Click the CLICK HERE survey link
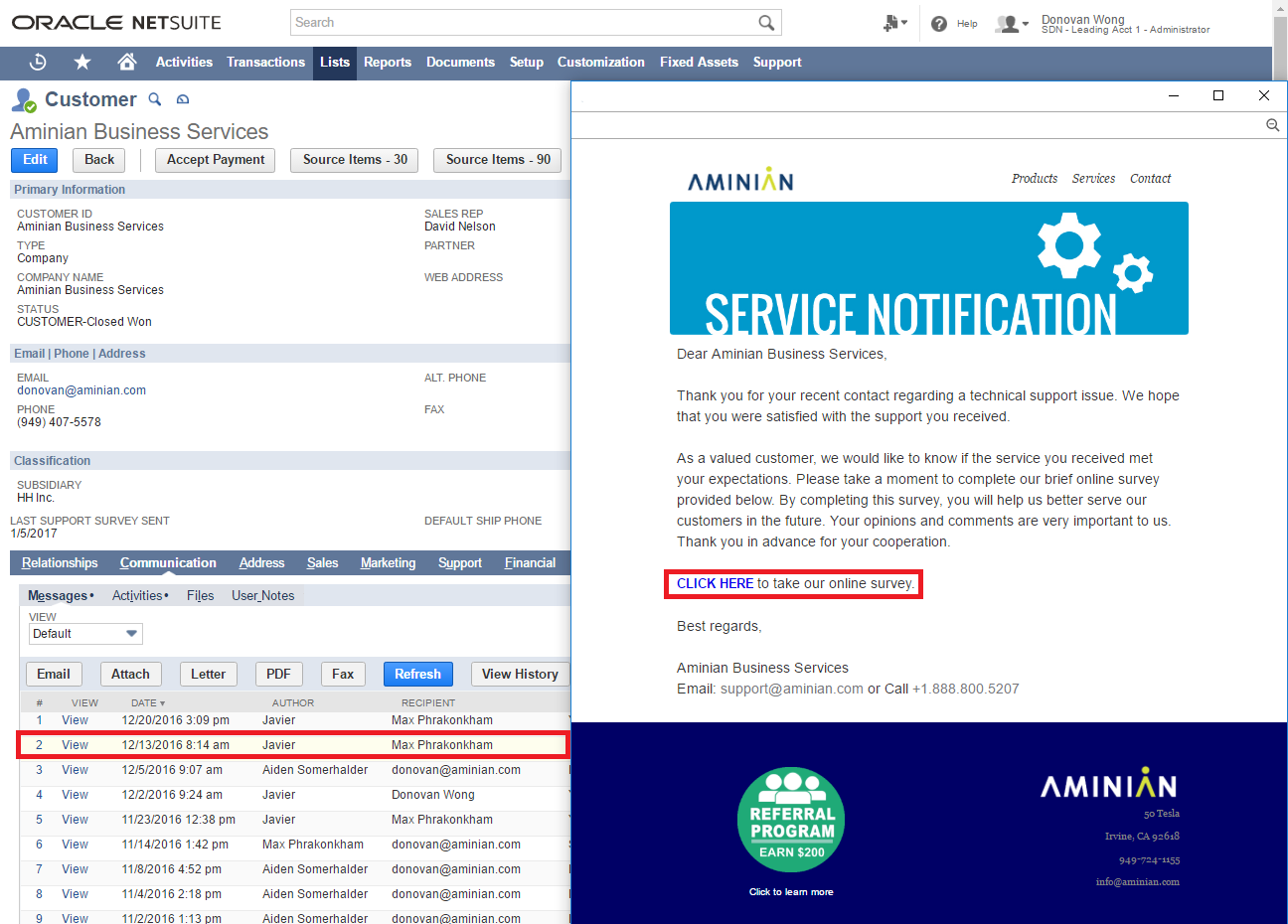The image size is (1288, 924). 715,583
